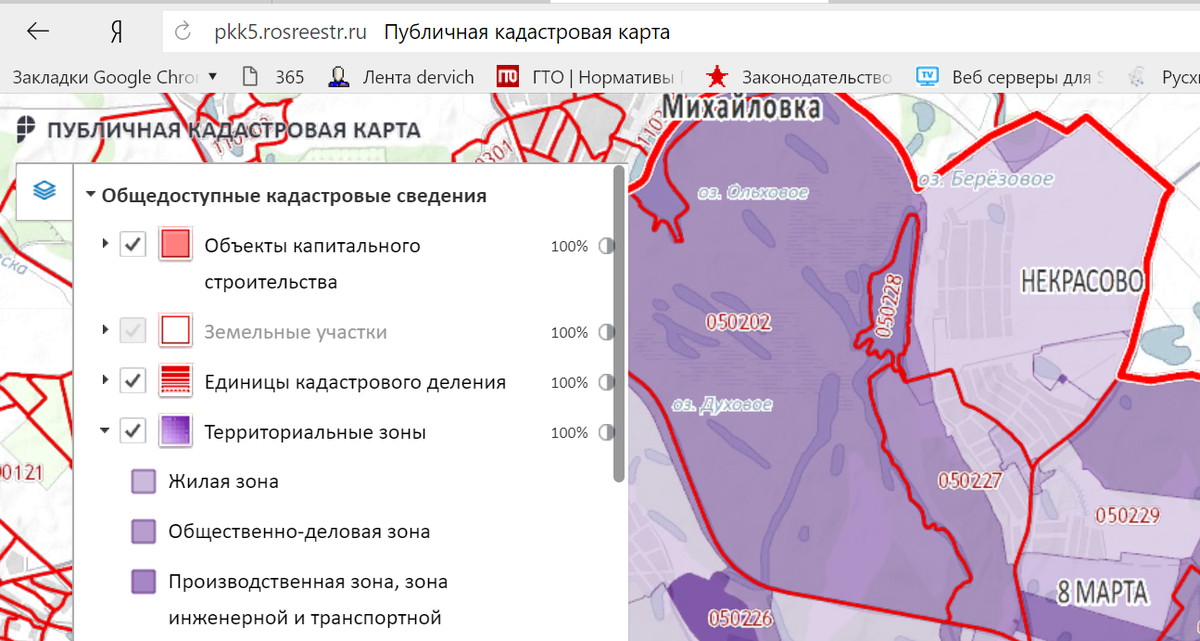Click Общественно-деловая зона color swatch
Screen dimensions: 1200x641
[x=144, y=533]
